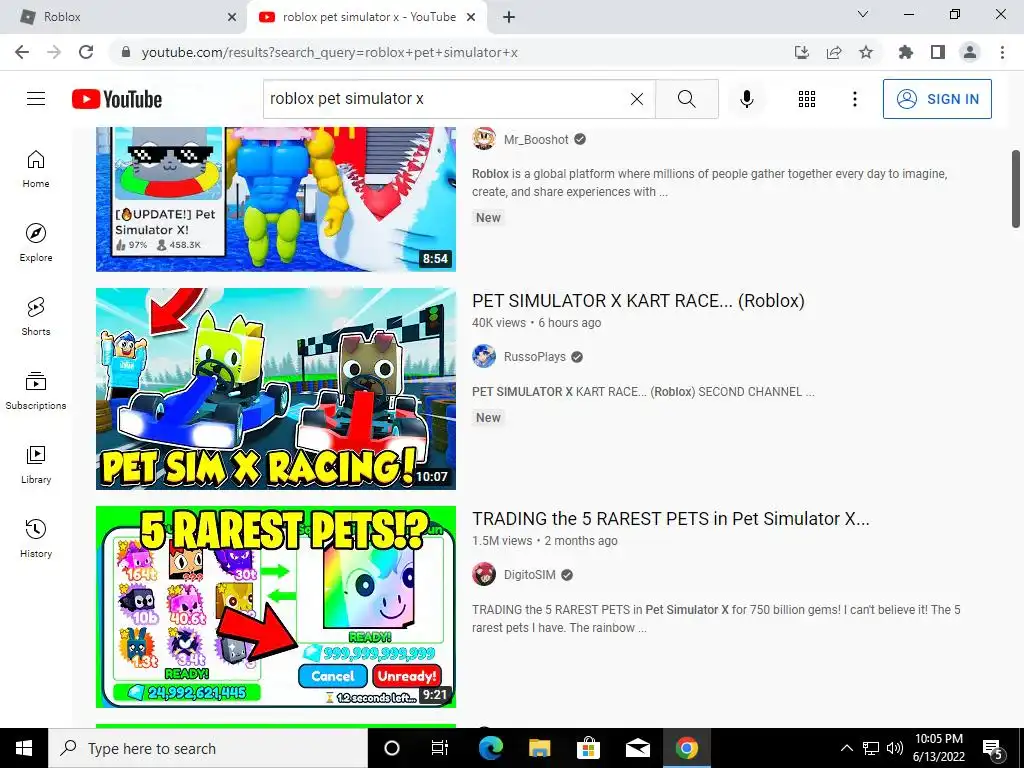Clear the search box with X icon

point(637,99)
